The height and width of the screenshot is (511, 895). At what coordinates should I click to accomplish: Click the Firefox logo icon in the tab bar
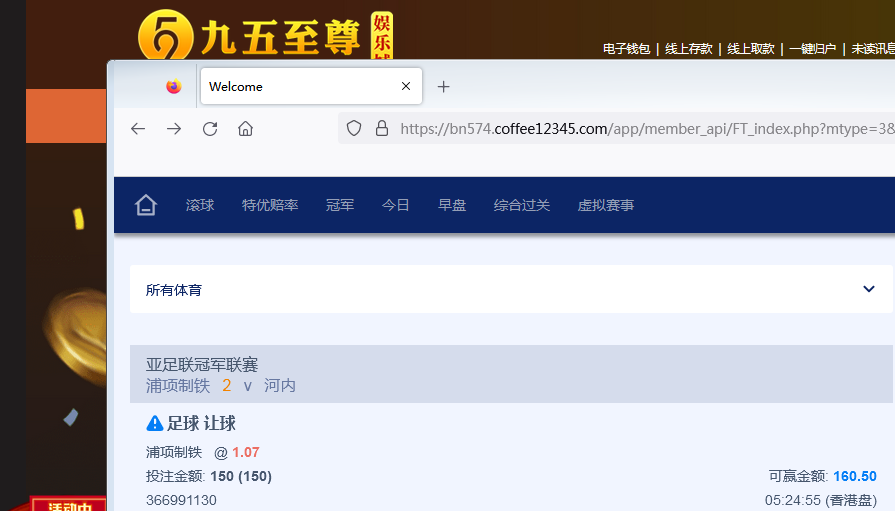tap(174, 86)
